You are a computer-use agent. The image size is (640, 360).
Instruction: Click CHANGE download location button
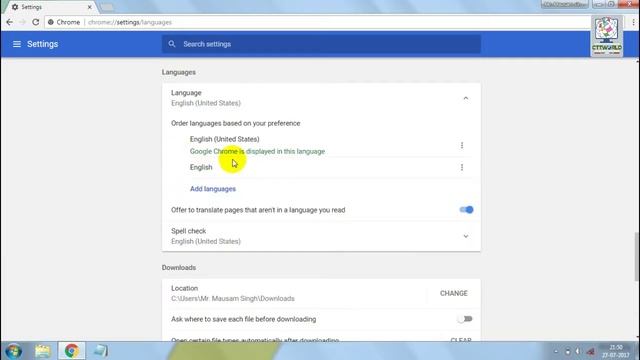point(453,293)
